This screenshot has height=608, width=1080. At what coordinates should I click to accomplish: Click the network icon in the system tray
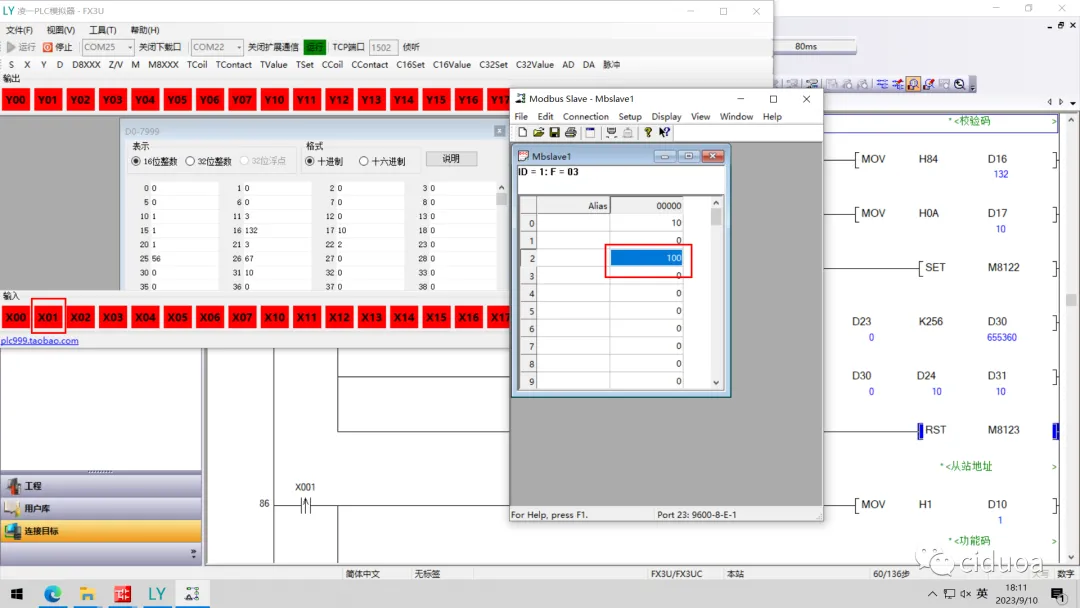coord(949,594)
